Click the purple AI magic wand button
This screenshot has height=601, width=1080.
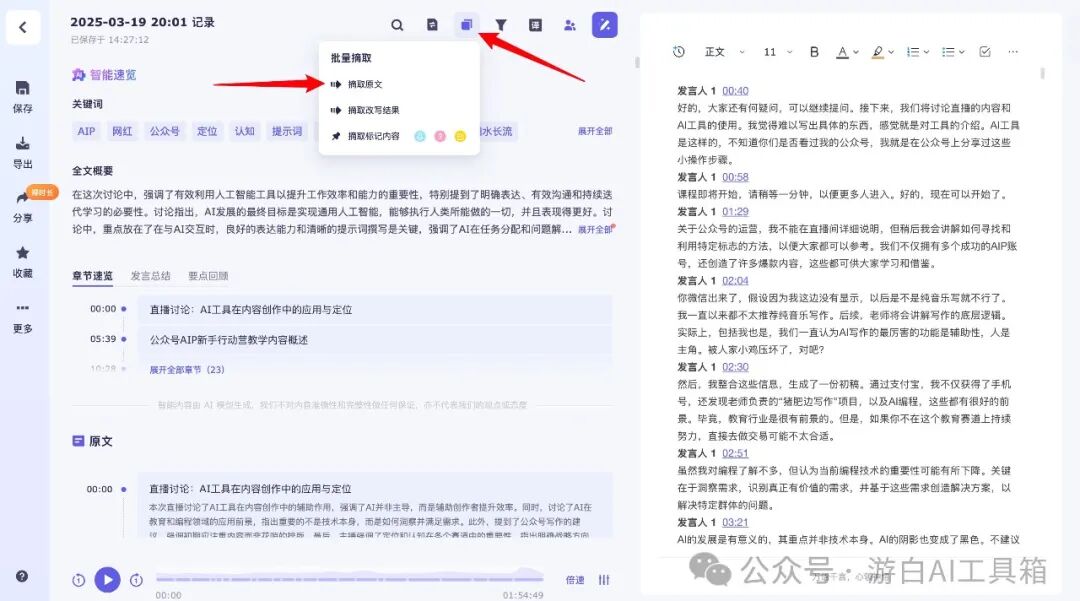pyautogui.click(x=605, y=24)
